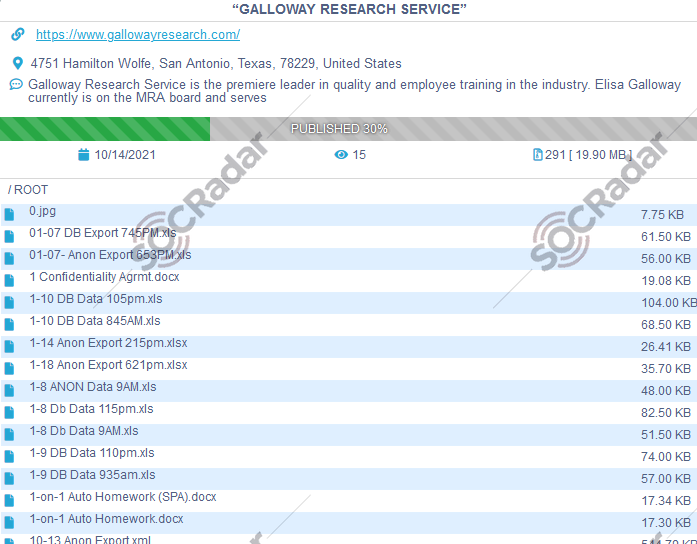Click file icon for 1-on-1 Auto Homework.docx
This screenshot has width=697, height=544.
pyautogui.click(x=9, y=523)
